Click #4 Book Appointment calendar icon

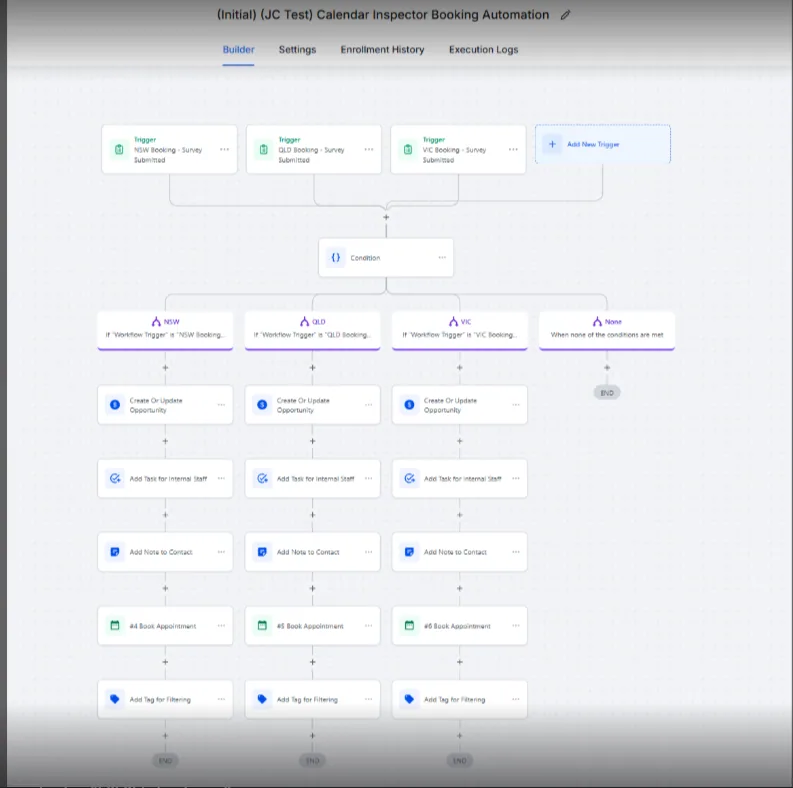coord(115,626)
